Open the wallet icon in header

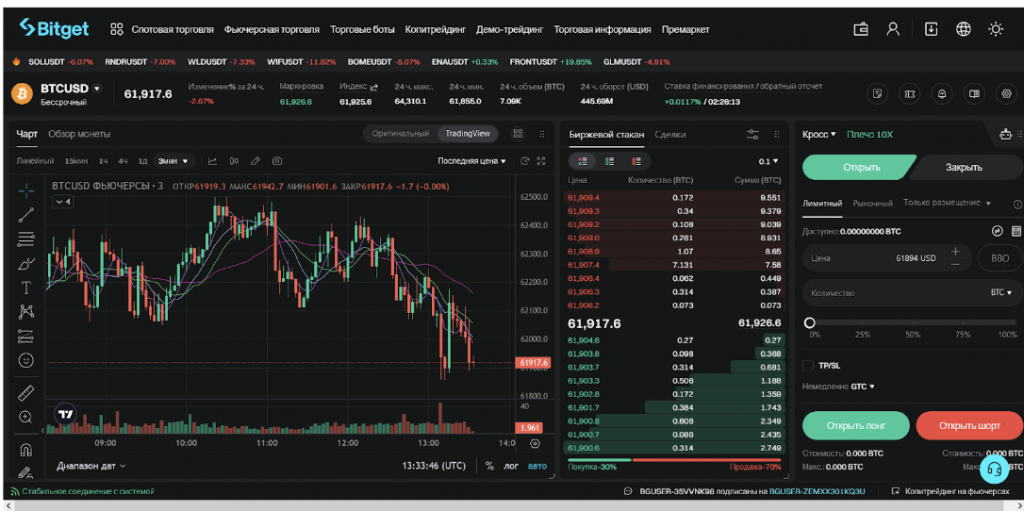pyautogui.click(x=861, y=29)
